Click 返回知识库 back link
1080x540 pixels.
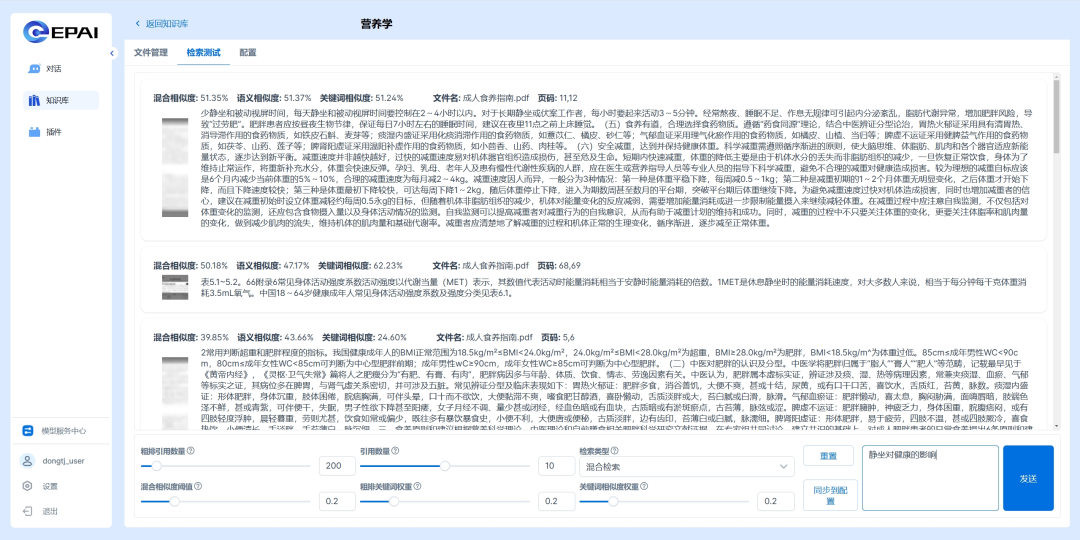pyautogui.click(x=161, y=22)
